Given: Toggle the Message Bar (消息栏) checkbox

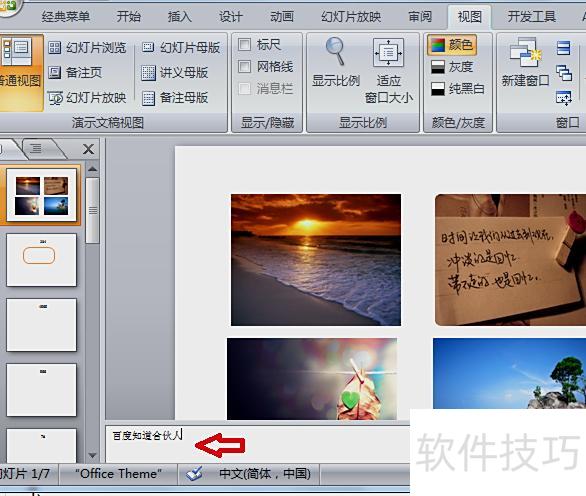Looking at the screenshot, I should pos(244,89).
